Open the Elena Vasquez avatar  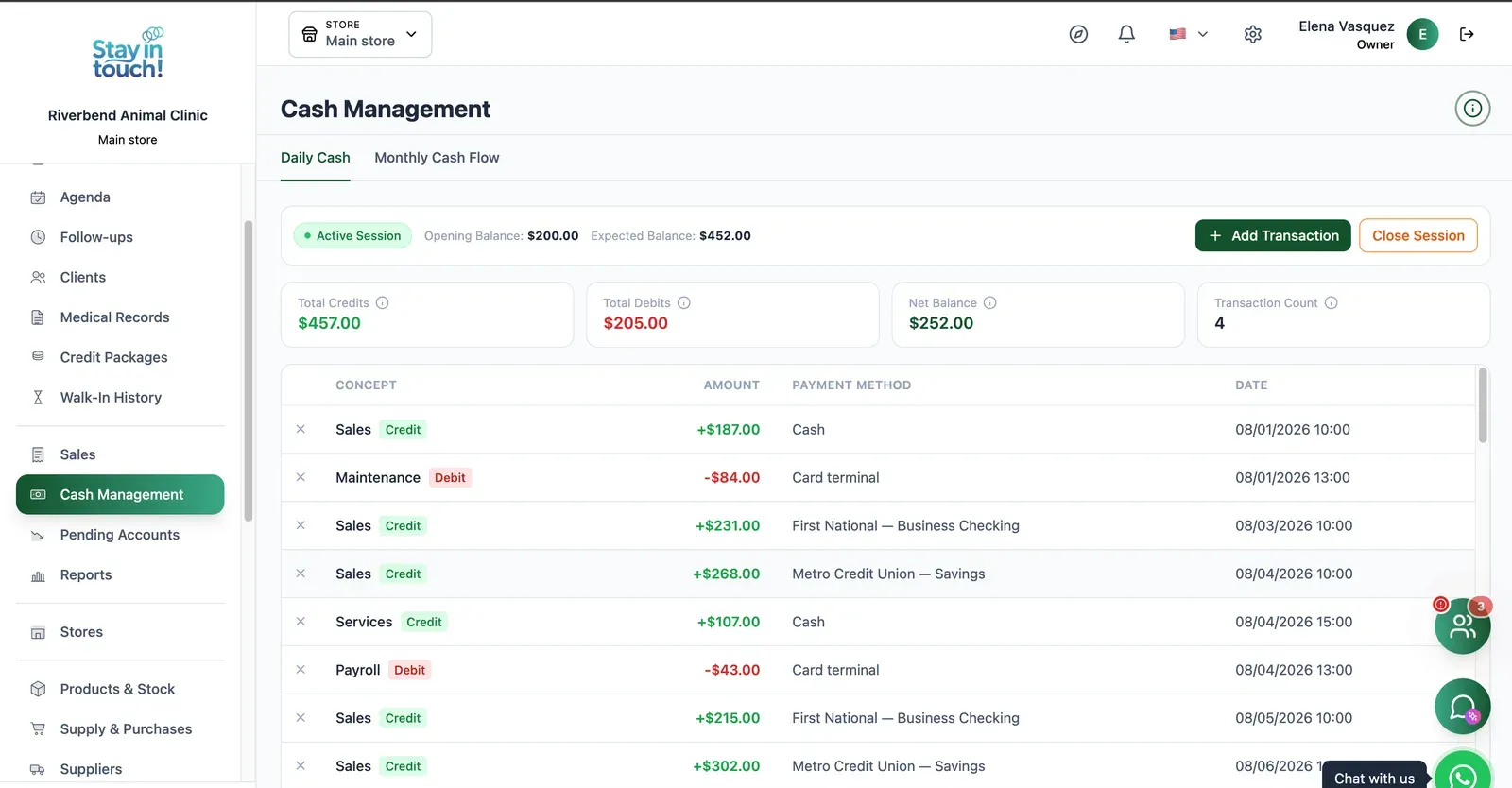pos(1422,34)
